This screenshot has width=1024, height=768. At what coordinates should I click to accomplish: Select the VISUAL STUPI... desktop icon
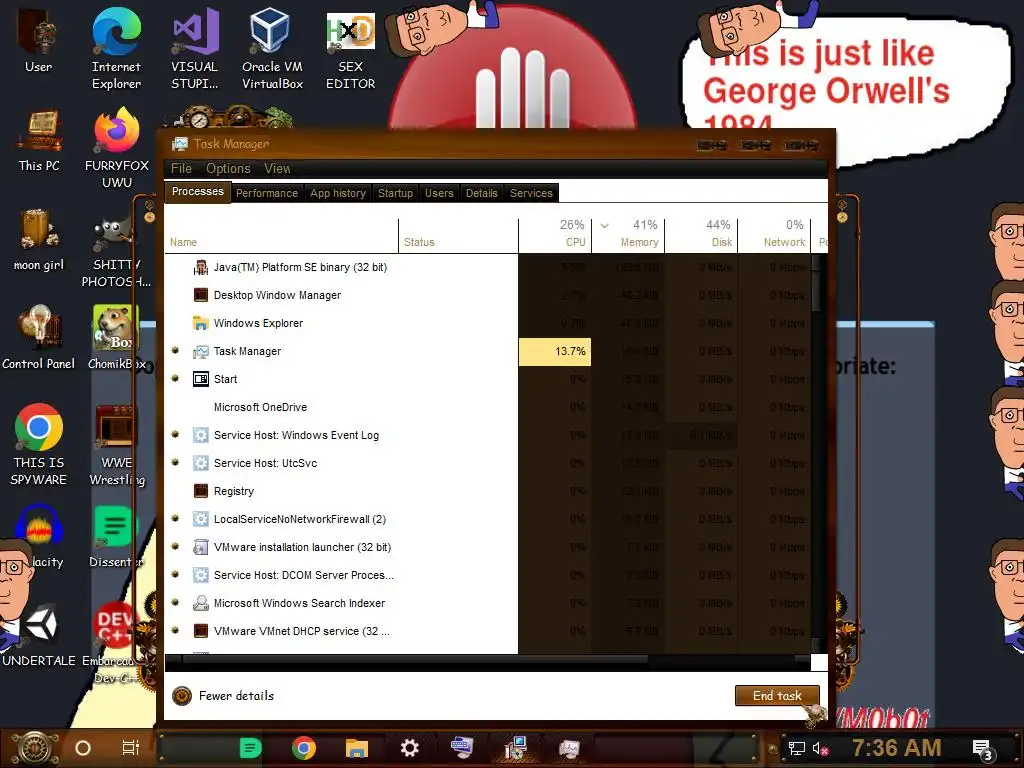[x=195, y=47]
